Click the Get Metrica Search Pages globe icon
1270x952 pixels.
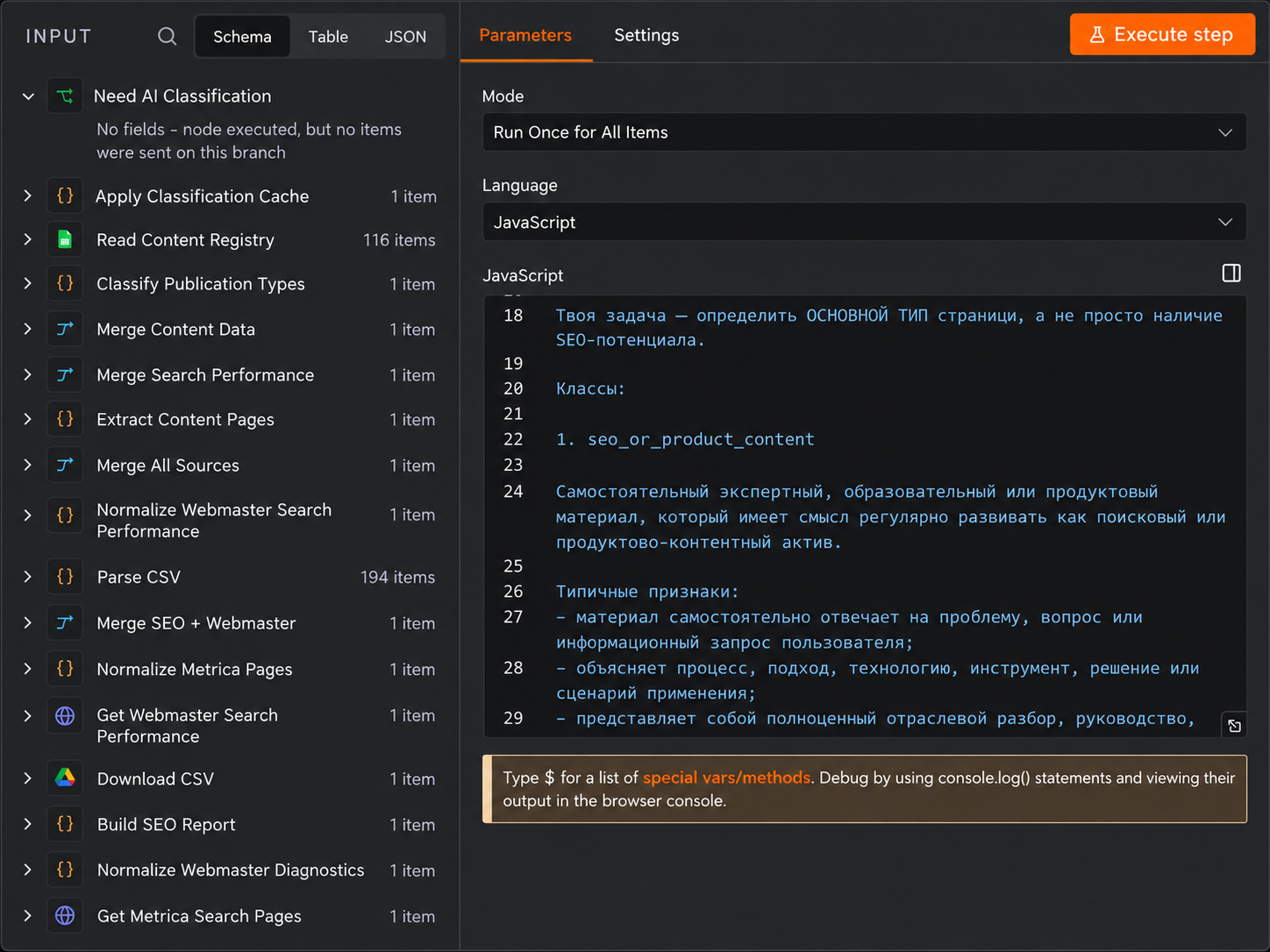[65, 915]
